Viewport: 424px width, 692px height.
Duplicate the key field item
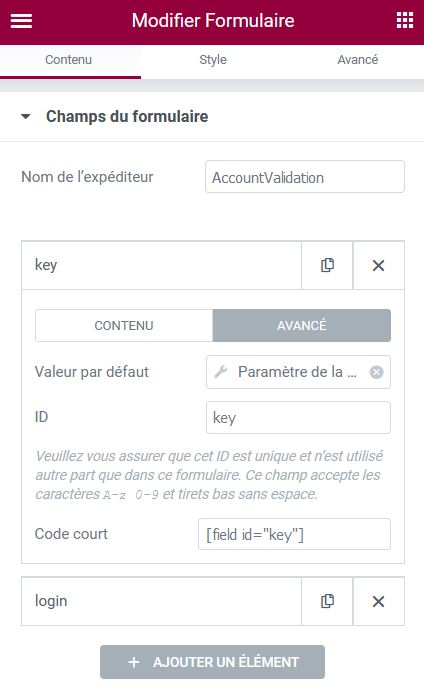(x=327, y=265)
